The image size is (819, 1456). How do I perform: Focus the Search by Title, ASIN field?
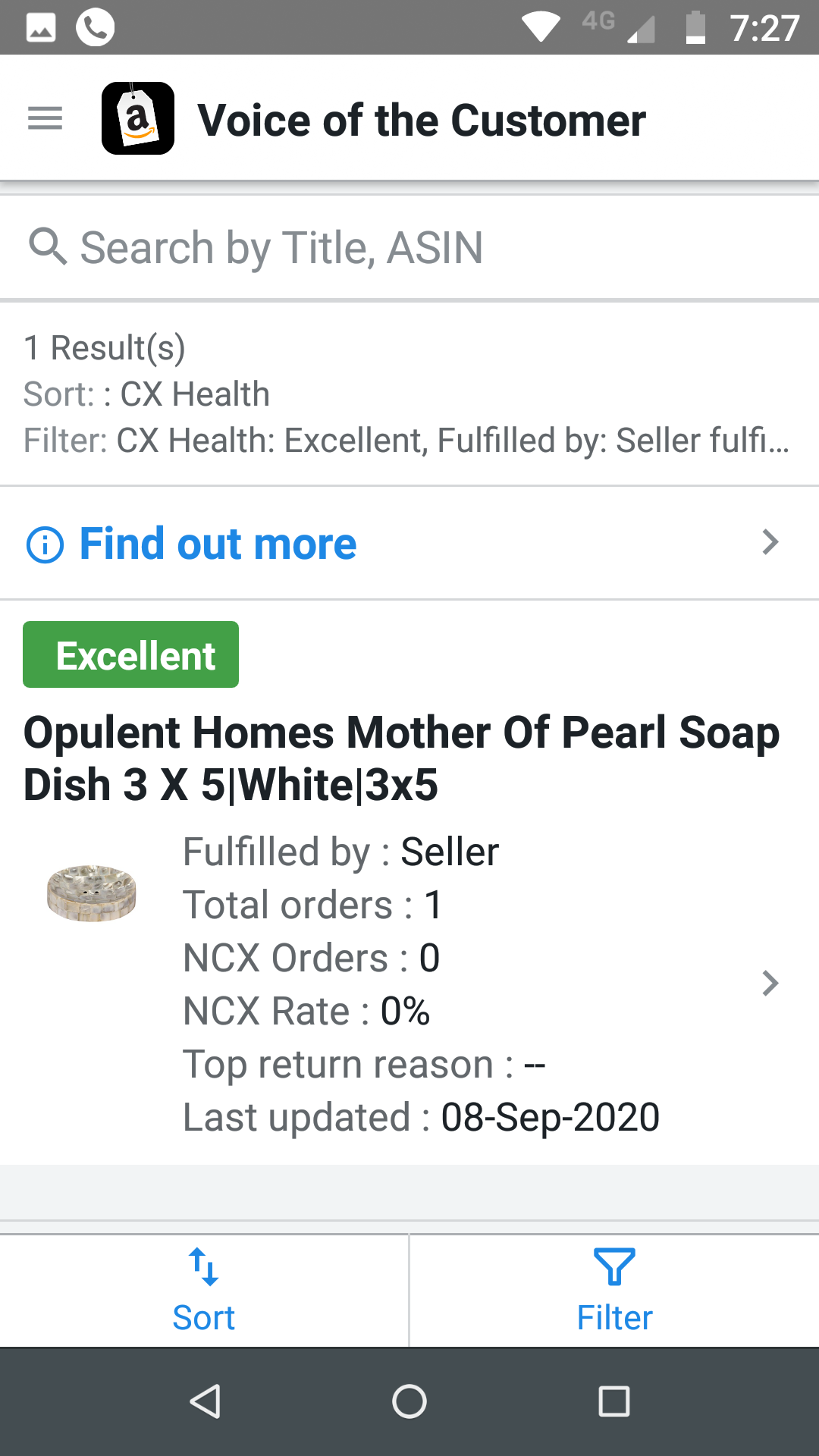point(409,248)
